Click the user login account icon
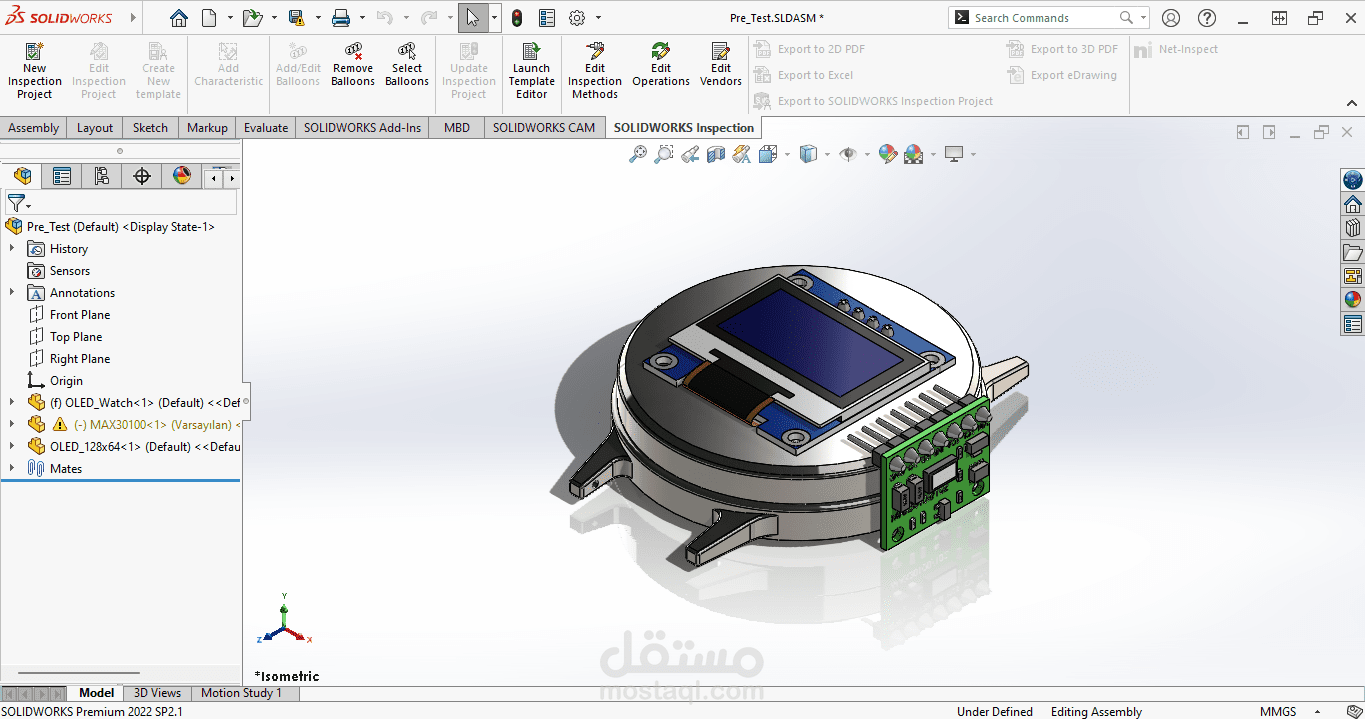Screen dimensions: 1365x719 1171,18
